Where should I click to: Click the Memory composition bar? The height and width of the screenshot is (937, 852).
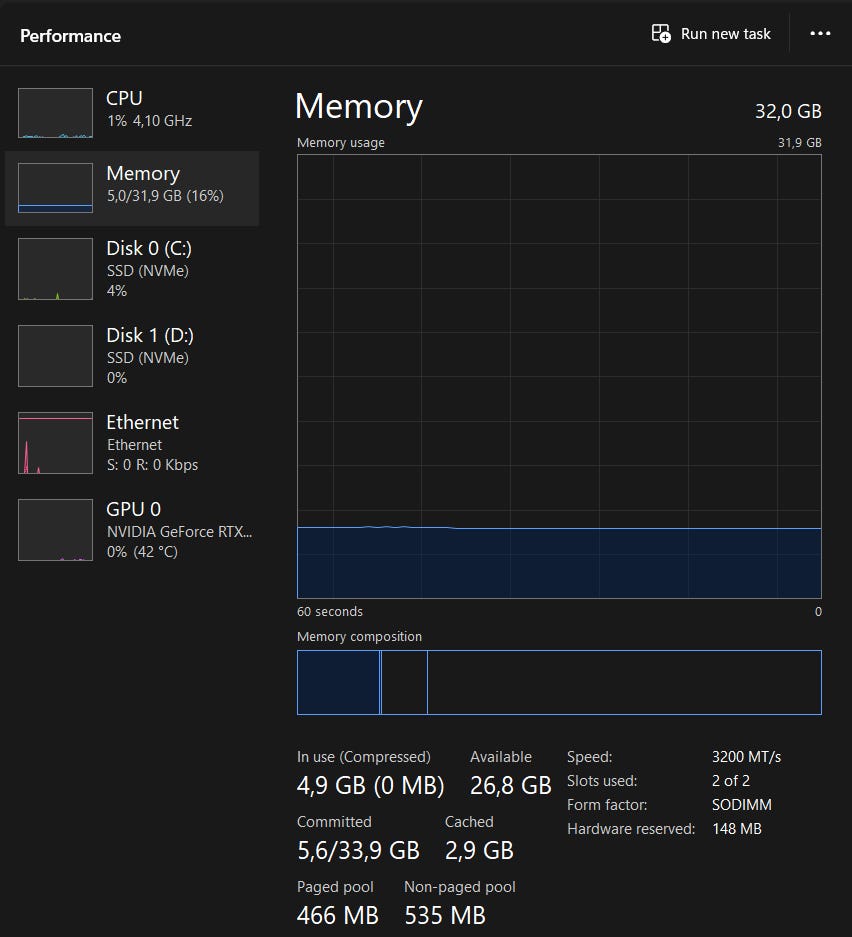tap(559, 682)
